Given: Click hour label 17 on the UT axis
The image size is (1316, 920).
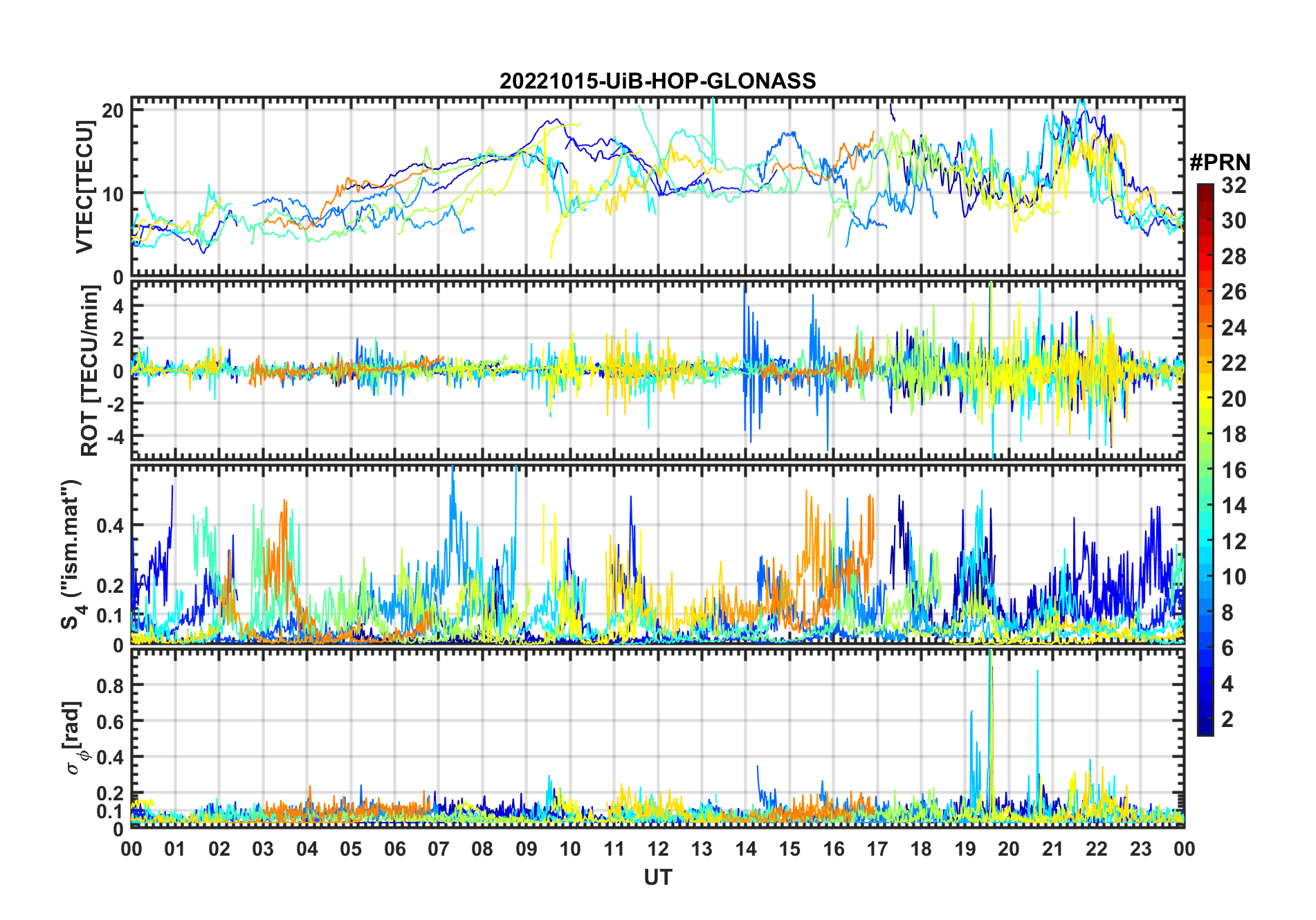Looking at the screenshot, I should [877, 849].
